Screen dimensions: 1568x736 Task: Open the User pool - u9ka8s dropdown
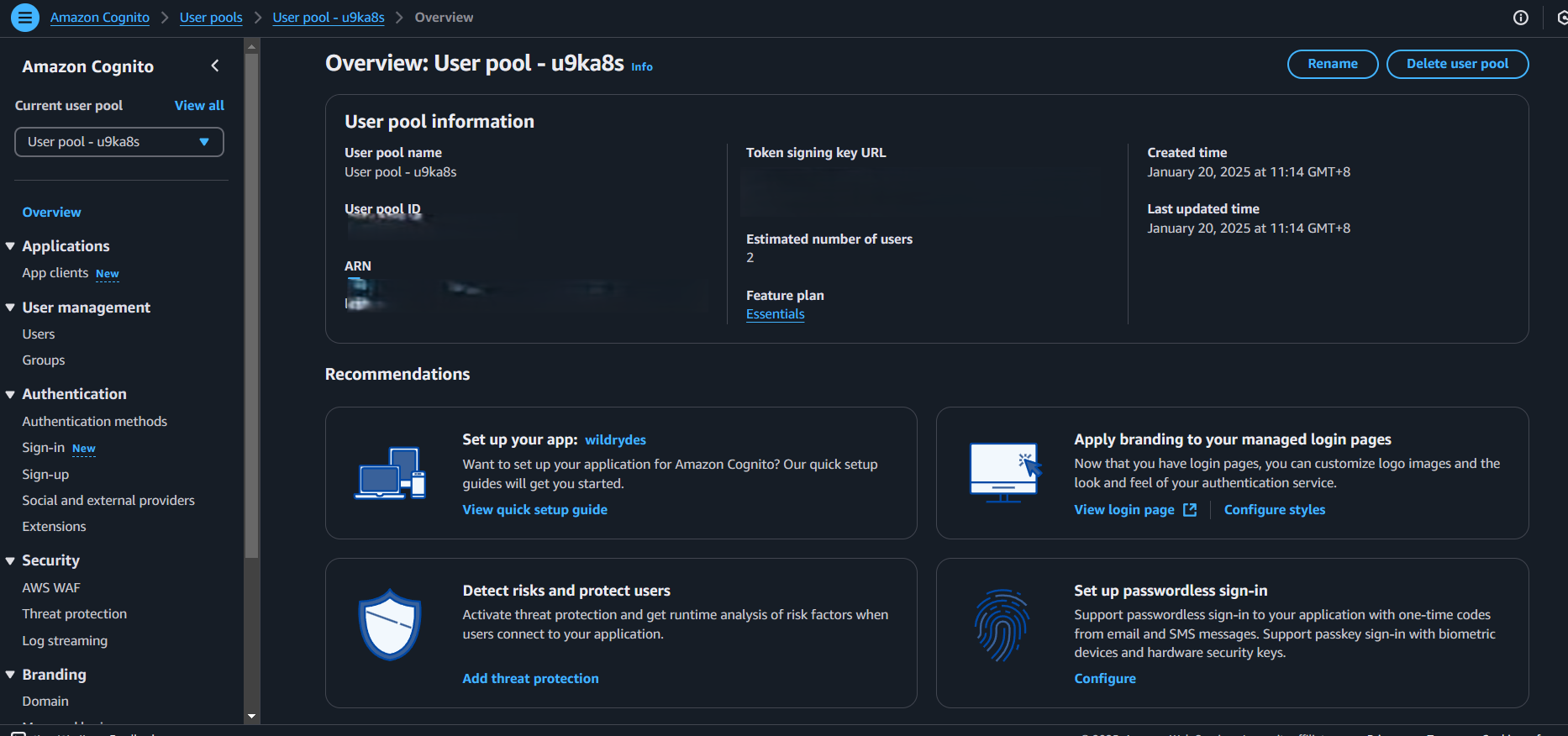(x=119, y=142)
